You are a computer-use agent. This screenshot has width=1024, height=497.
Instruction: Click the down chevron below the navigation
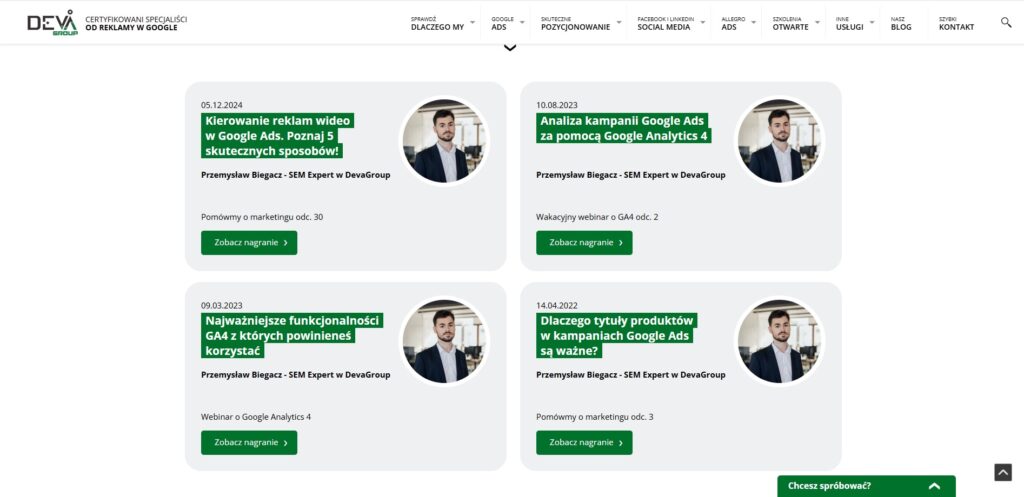click(x=511, y=47)
